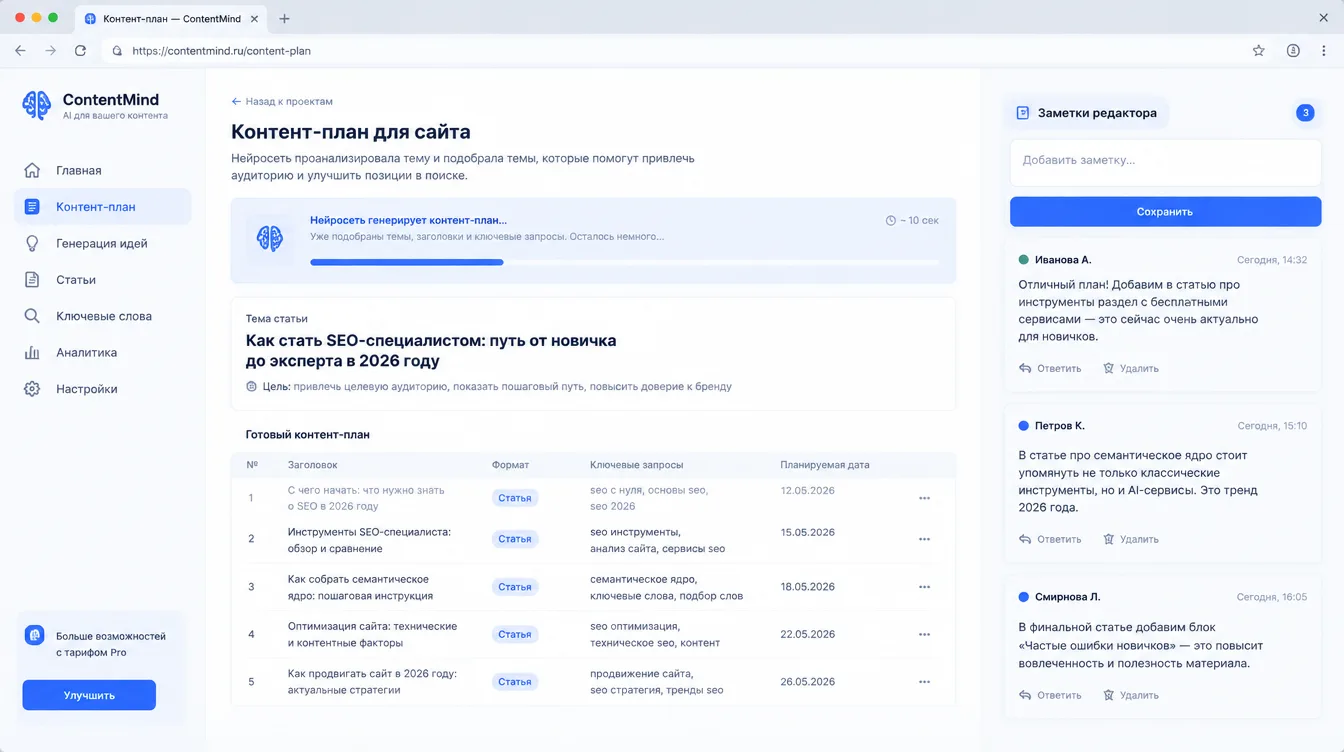Bookmark the page with the star icon
Image resolution: width=1344 pixels, height=752 pixels.
coord(1259,51)
